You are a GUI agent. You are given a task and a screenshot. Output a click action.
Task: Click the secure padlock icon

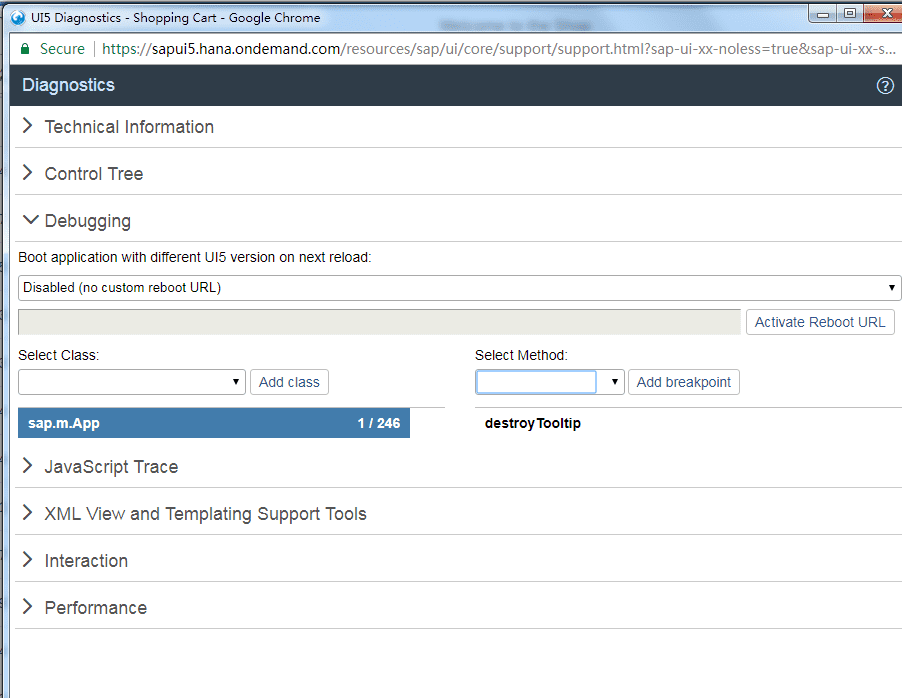tap(25, 48)
